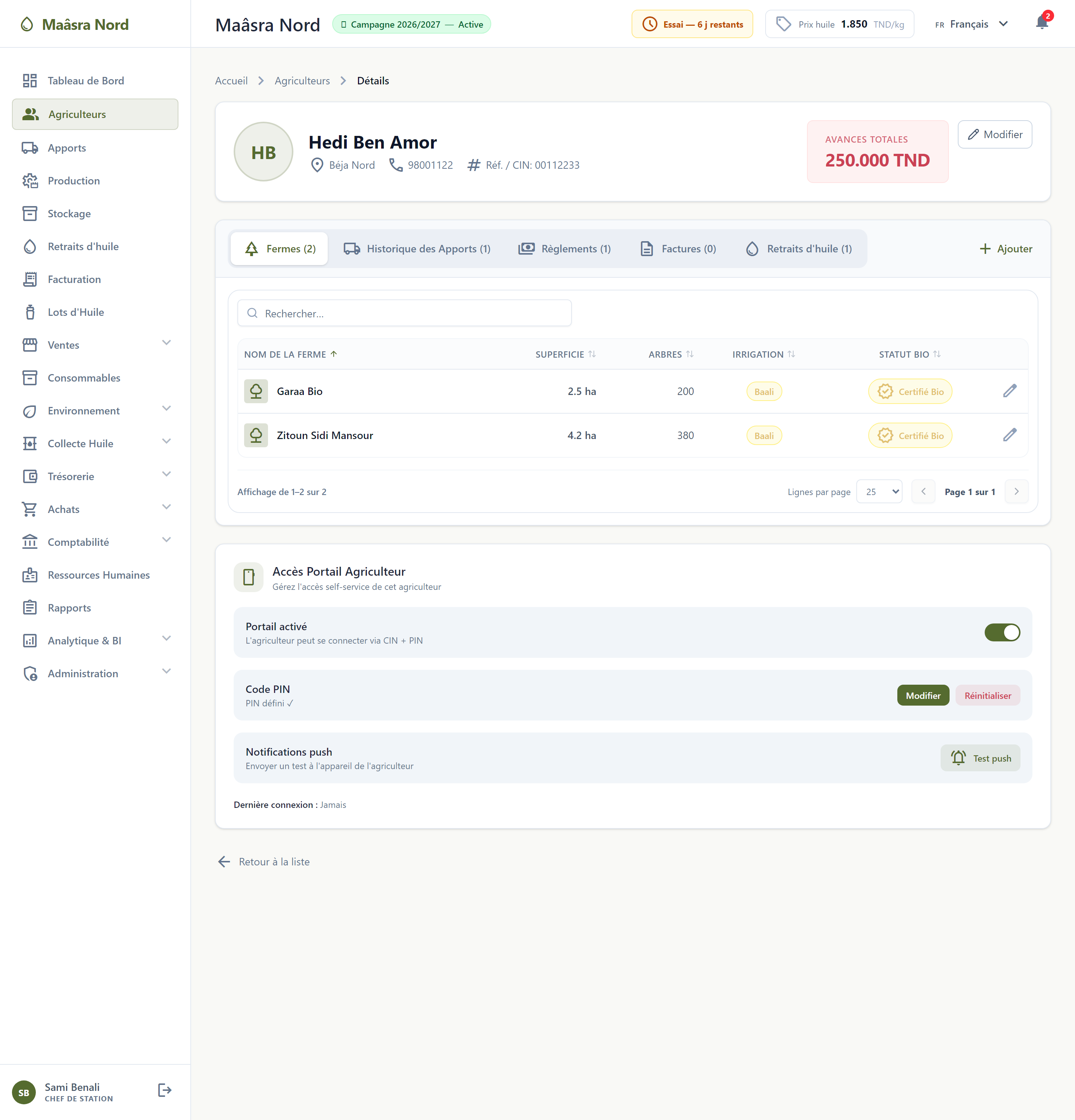Image resolution: width=1075 pixels, height=1120 pixels.
Task: Click the Rechercher search field
Action: coord(404,313)
